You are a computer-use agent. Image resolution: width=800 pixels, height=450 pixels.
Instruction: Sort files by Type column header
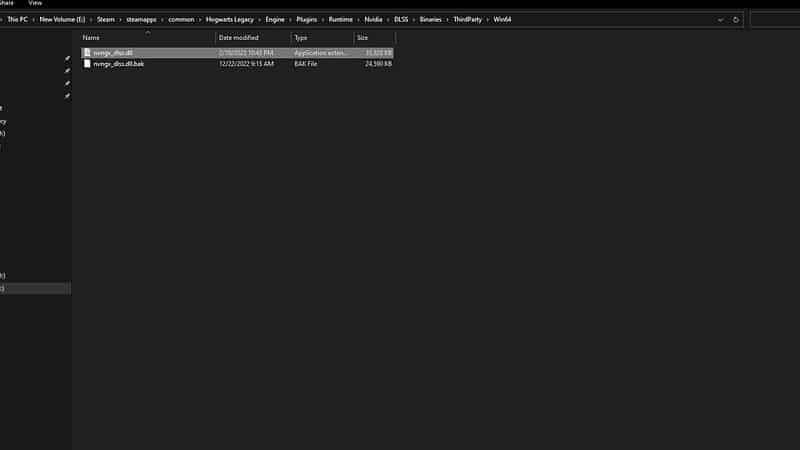300,37
